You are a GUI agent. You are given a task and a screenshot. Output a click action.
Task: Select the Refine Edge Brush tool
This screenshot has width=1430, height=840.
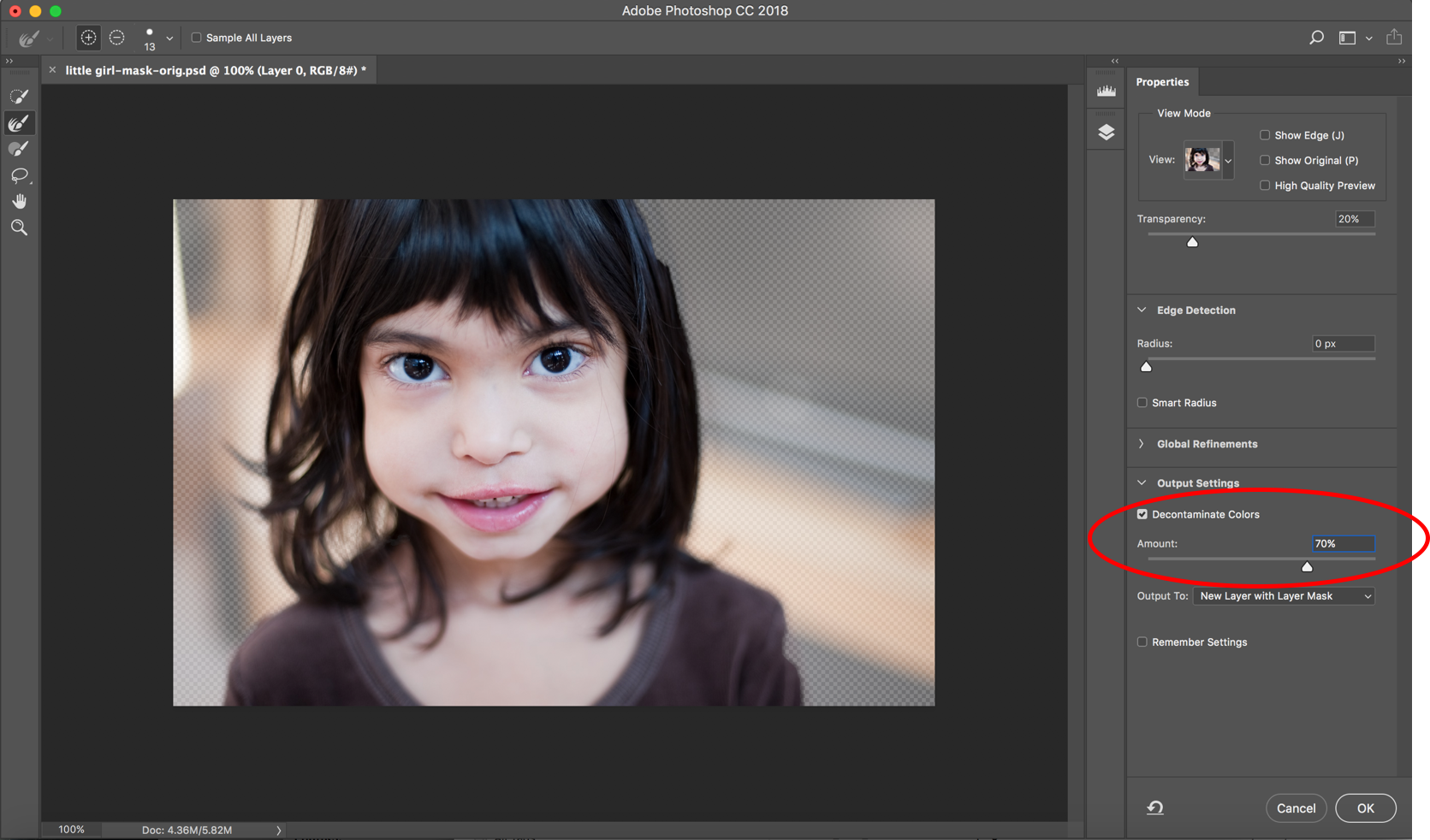(x=19, y=123)
